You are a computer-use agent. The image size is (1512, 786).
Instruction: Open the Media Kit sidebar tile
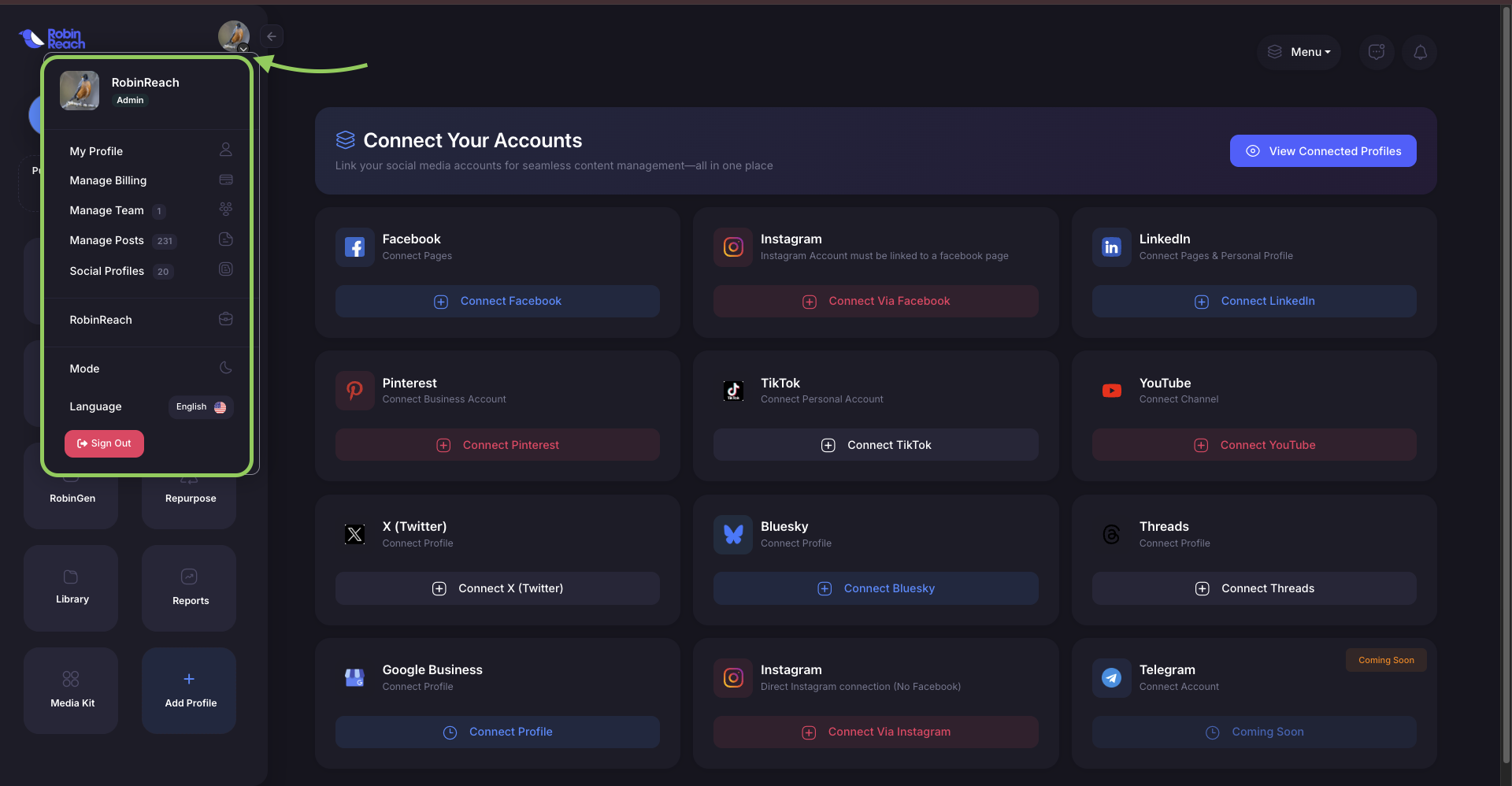click(71, 690)
